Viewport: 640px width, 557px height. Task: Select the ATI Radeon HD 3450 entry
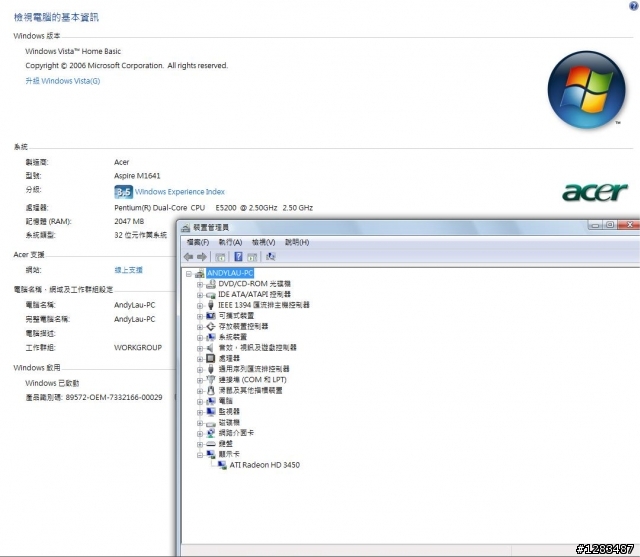(264, 465)
